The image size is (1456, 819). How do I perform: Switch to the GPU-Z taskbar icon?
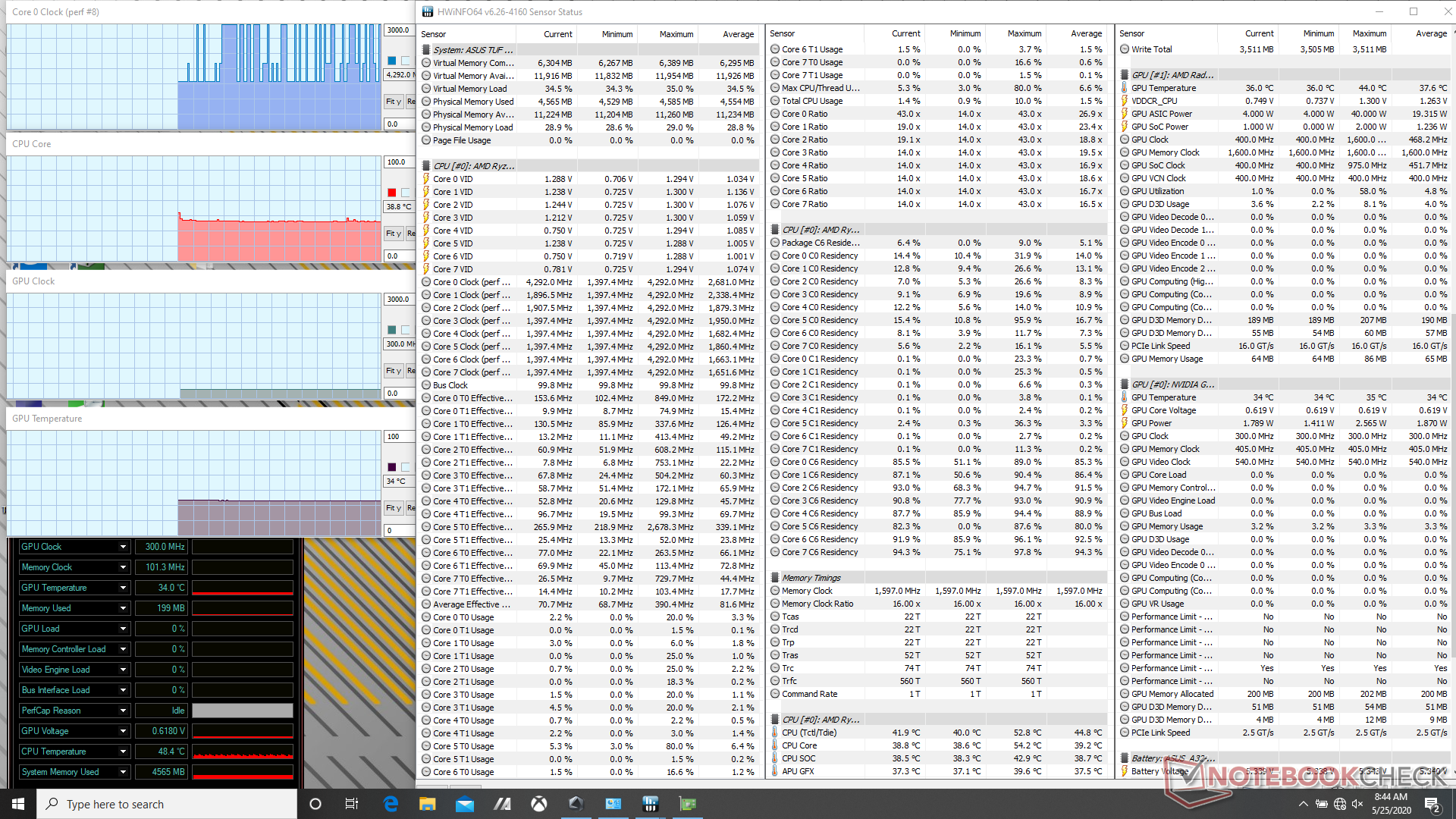click(688, 804)
